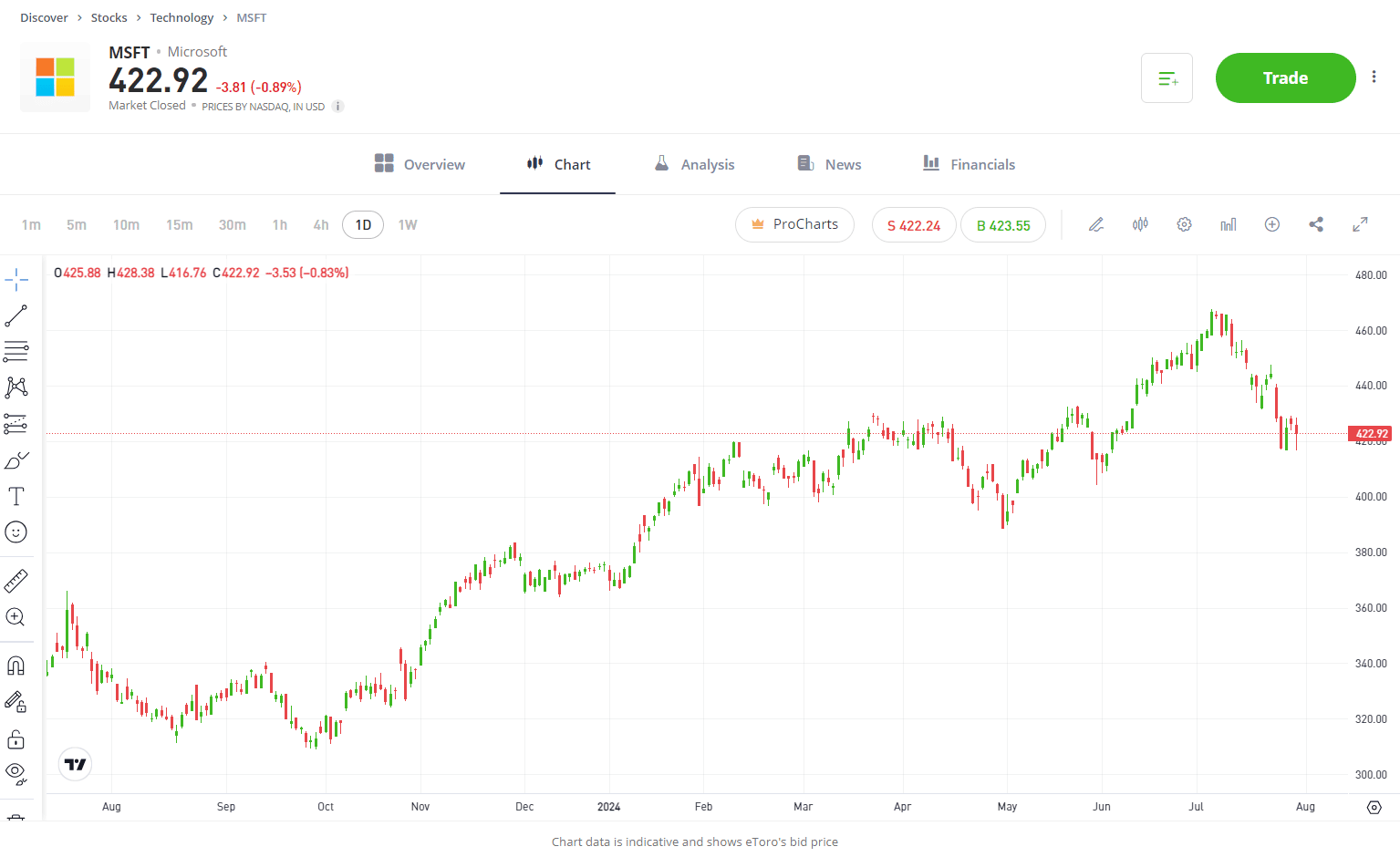Click the MSFT breadcrumb

[x=252, y=17]
